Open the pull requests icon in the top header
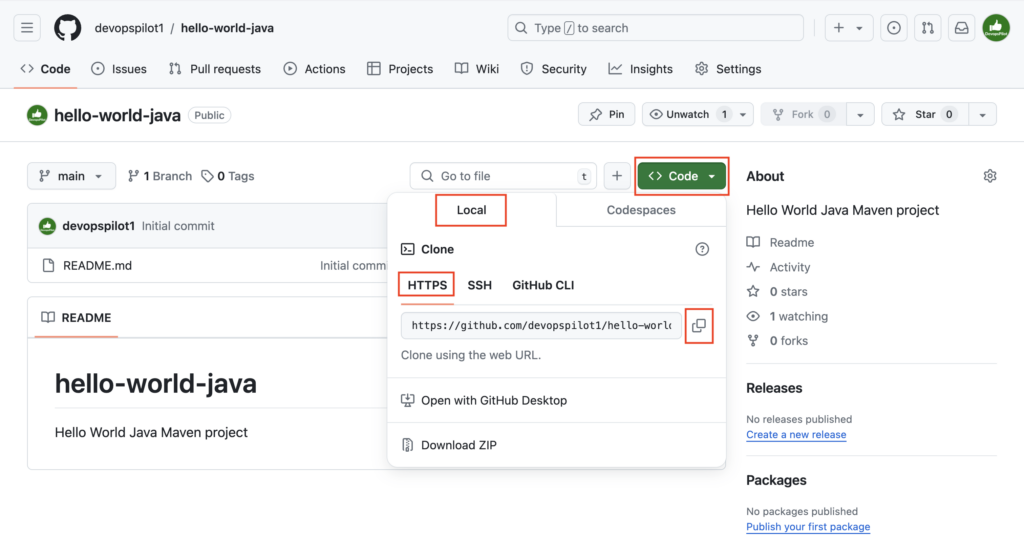Image resolution: width=1024 pixels, height=555 pixels. 927,28
